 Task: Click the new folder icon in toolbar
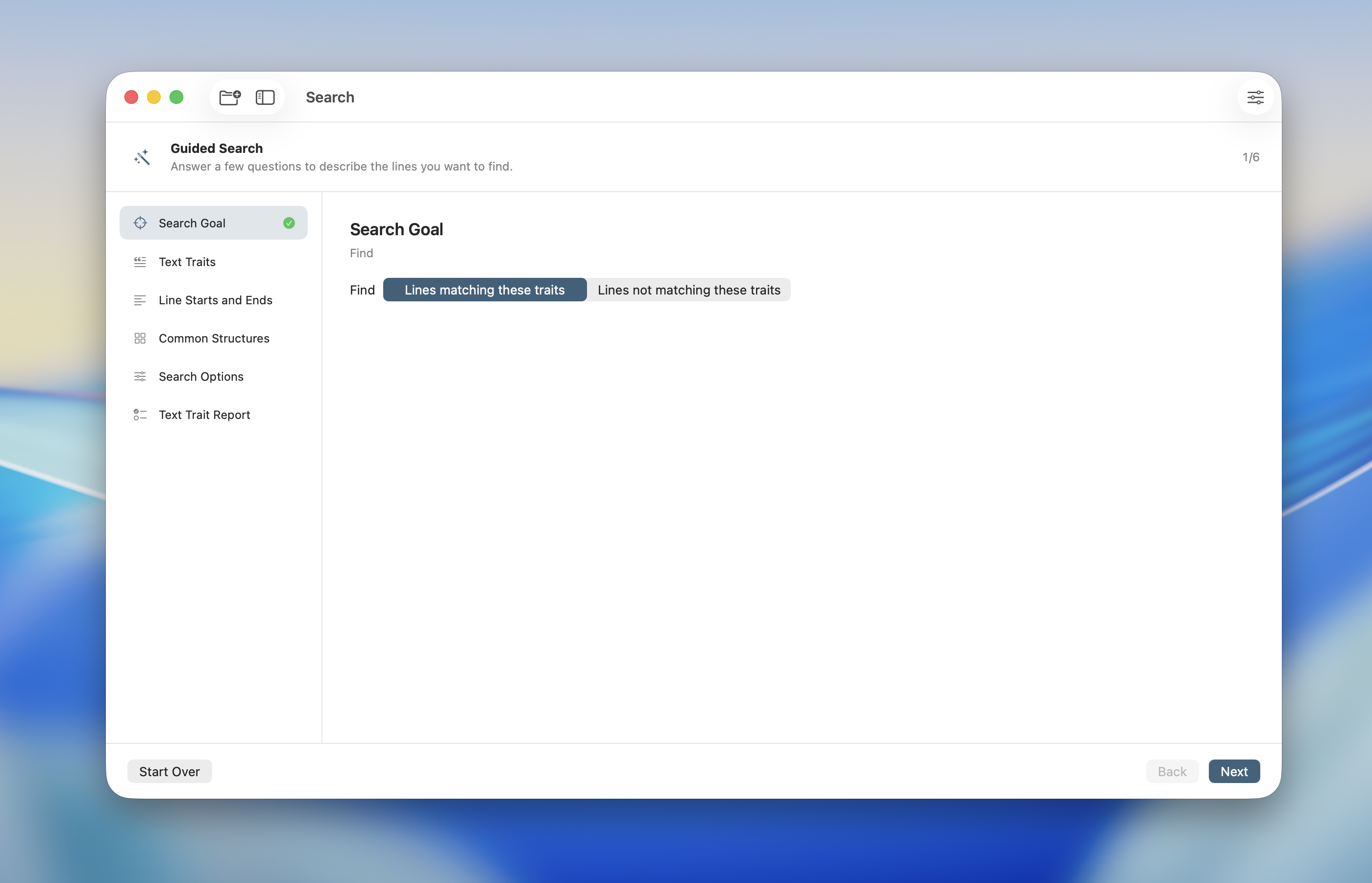coord(230,97)
